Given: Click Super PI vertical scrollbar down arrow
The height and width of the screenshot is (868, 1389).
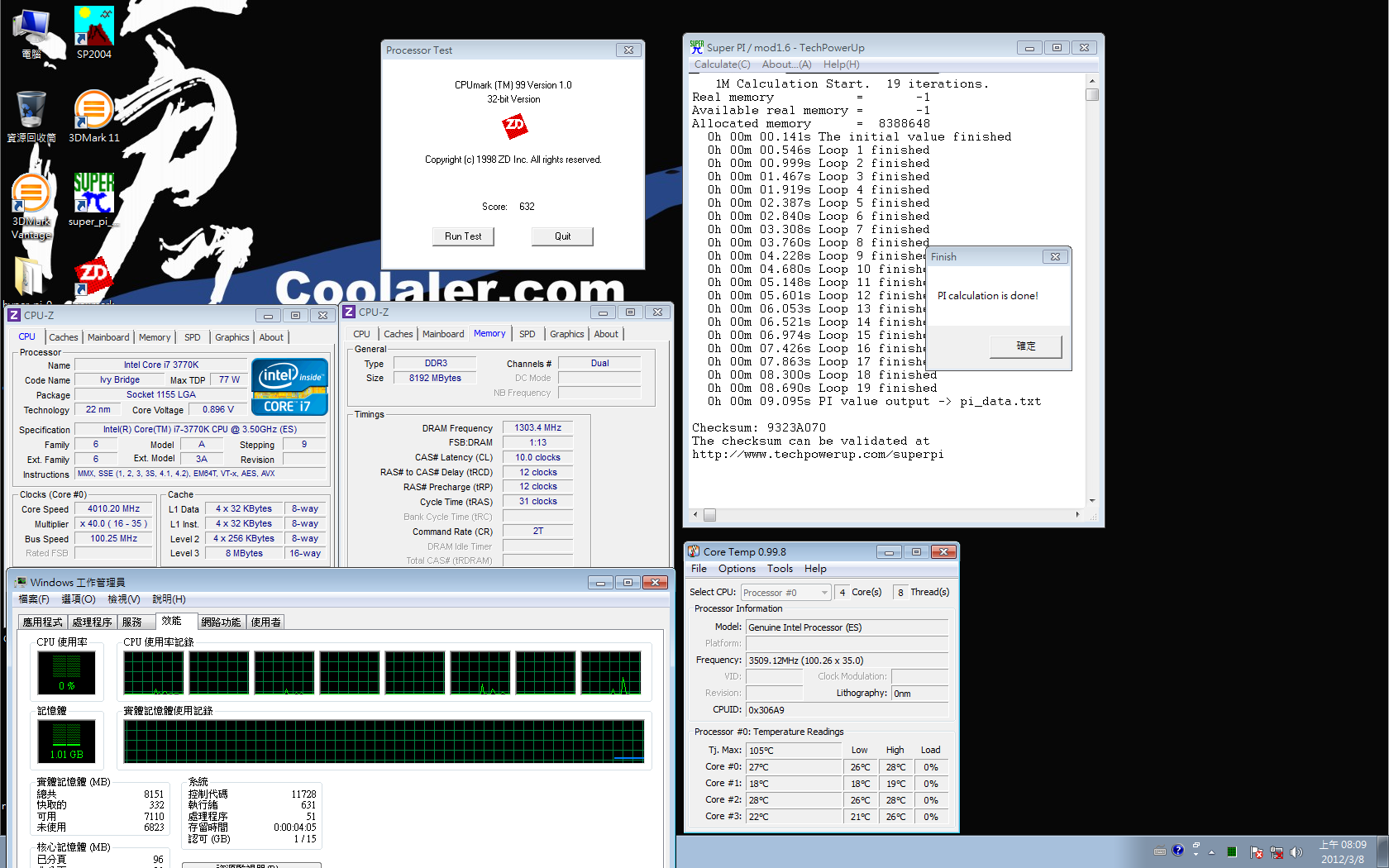Looking at the screenshot, I should pyautogui.click(x=1092, y=500).
